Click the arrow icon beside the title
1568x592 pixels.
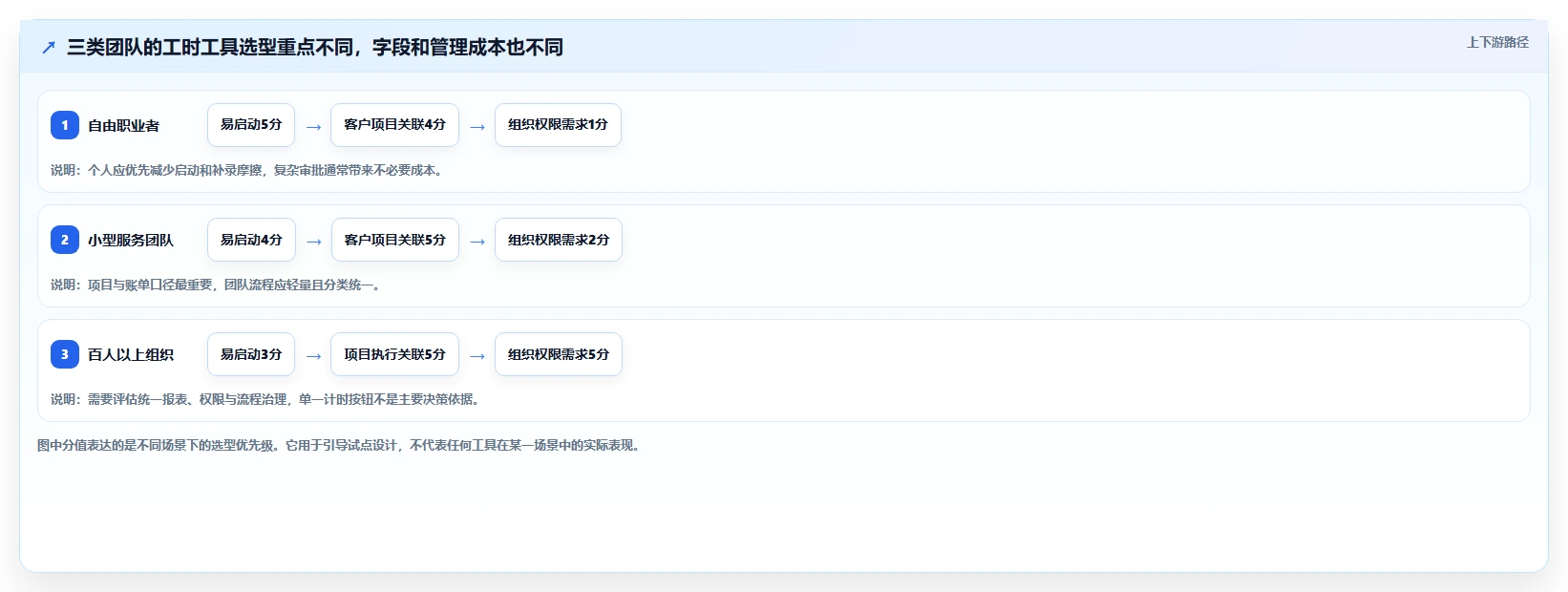pyautogui.click(x=49, y=47)
